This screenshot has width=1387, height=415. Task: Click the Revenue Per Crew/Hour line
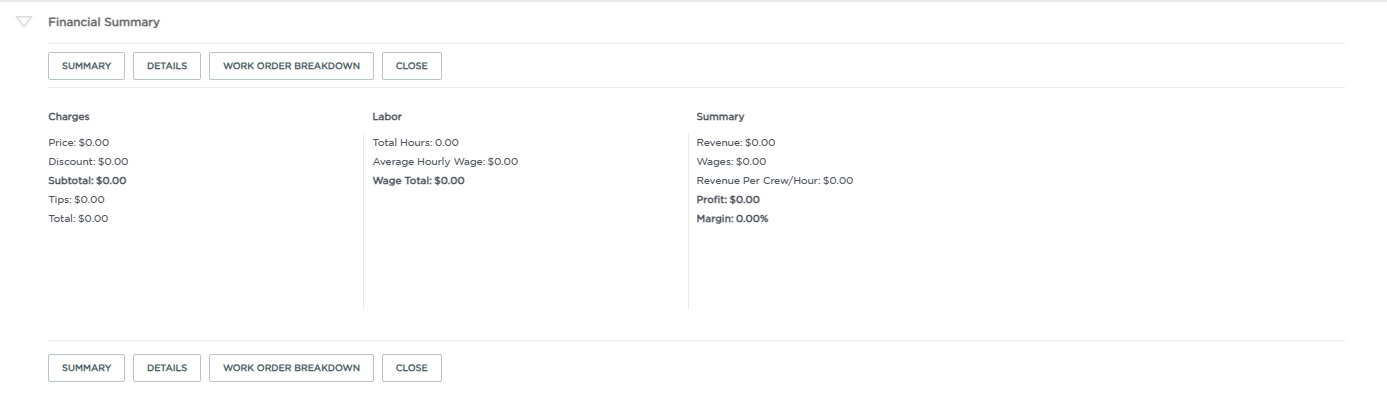(x=775, y=181)
